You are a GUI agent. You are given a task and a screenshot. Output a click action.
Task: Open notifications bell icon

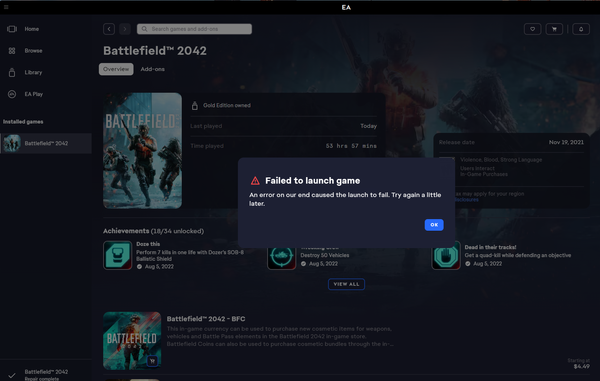click(x=581, y=29)
